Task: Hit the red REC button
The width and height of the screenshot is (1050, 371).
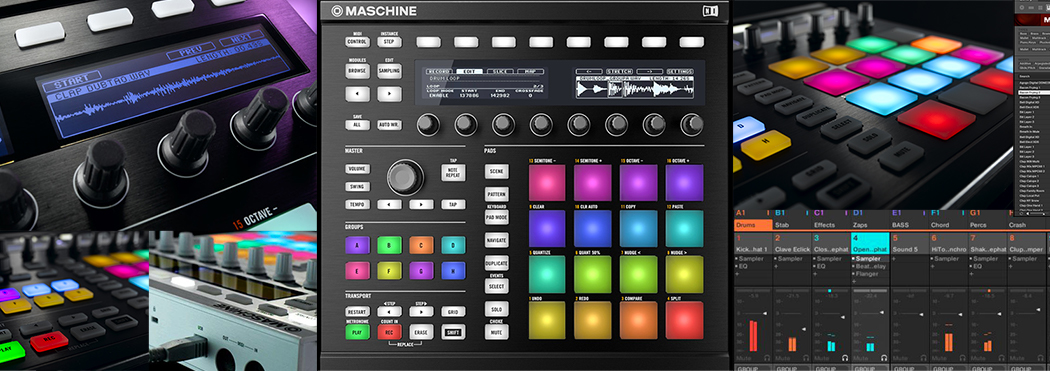Action: pos(389,331)
